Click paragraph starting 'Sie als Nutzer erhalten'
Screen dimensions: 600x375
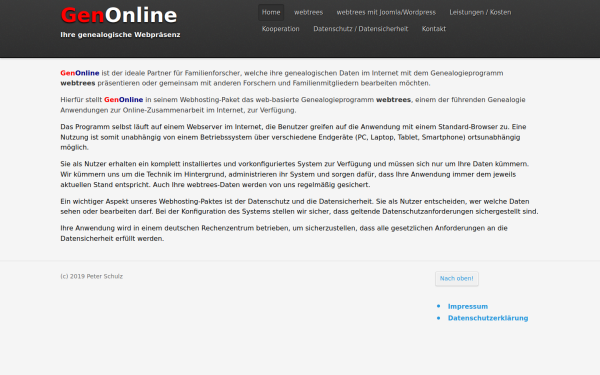coord(295,174)
